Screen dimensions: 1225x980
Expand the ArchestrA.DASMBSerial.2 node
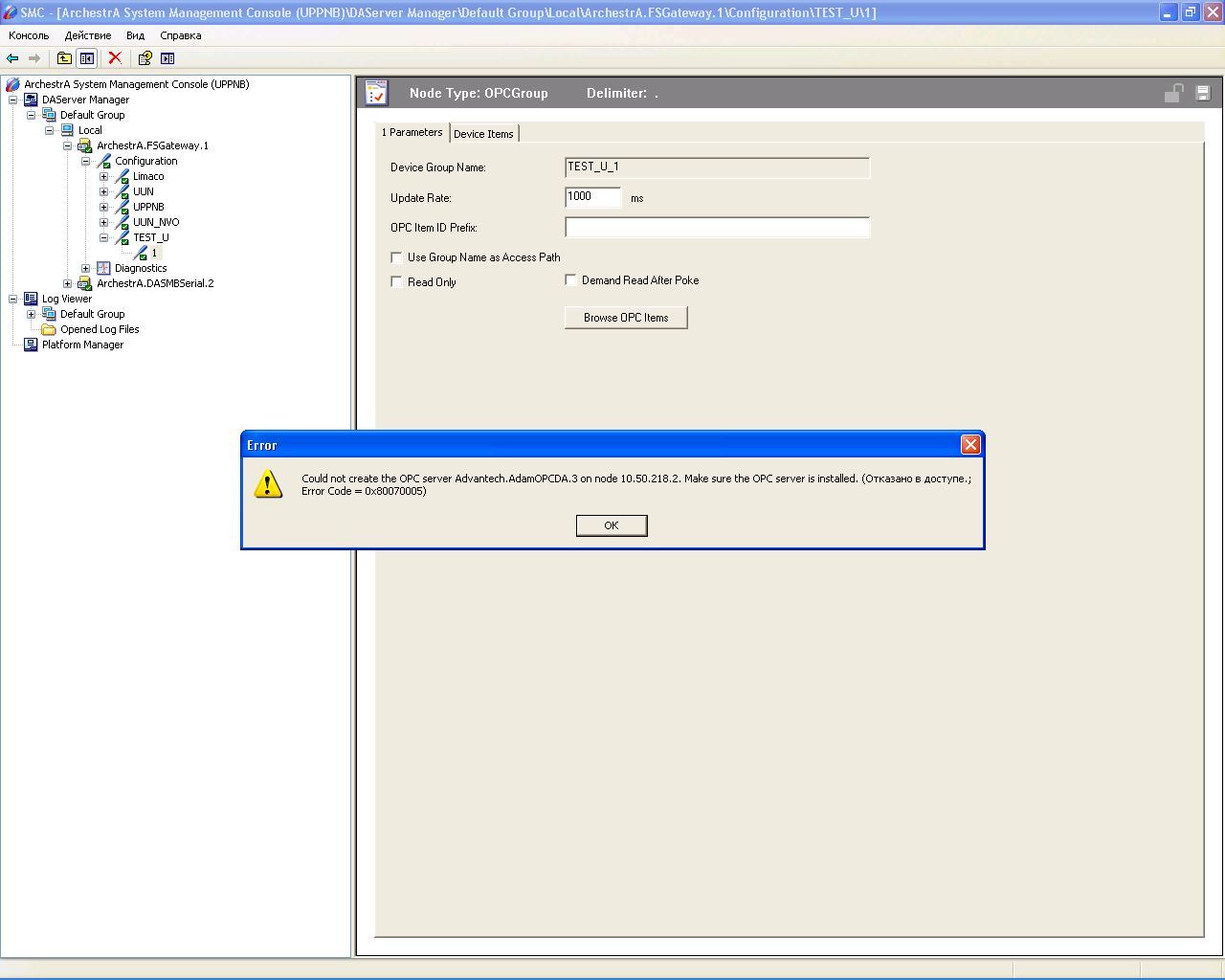[67, 283]
